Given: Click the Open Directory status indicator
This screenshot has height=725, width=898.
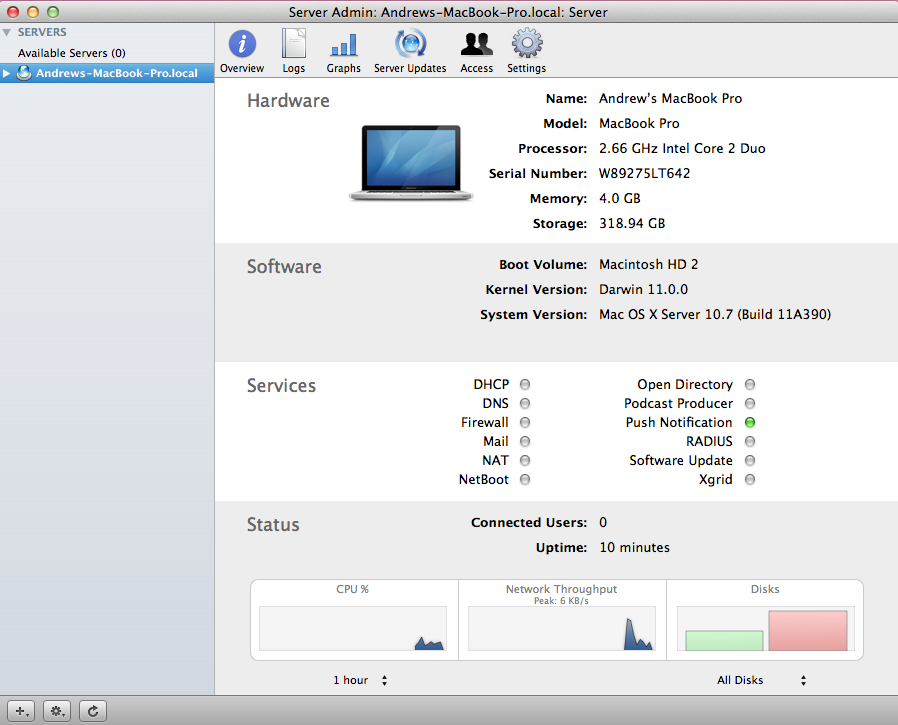Looking at the screenshot, I should (750, 384).
